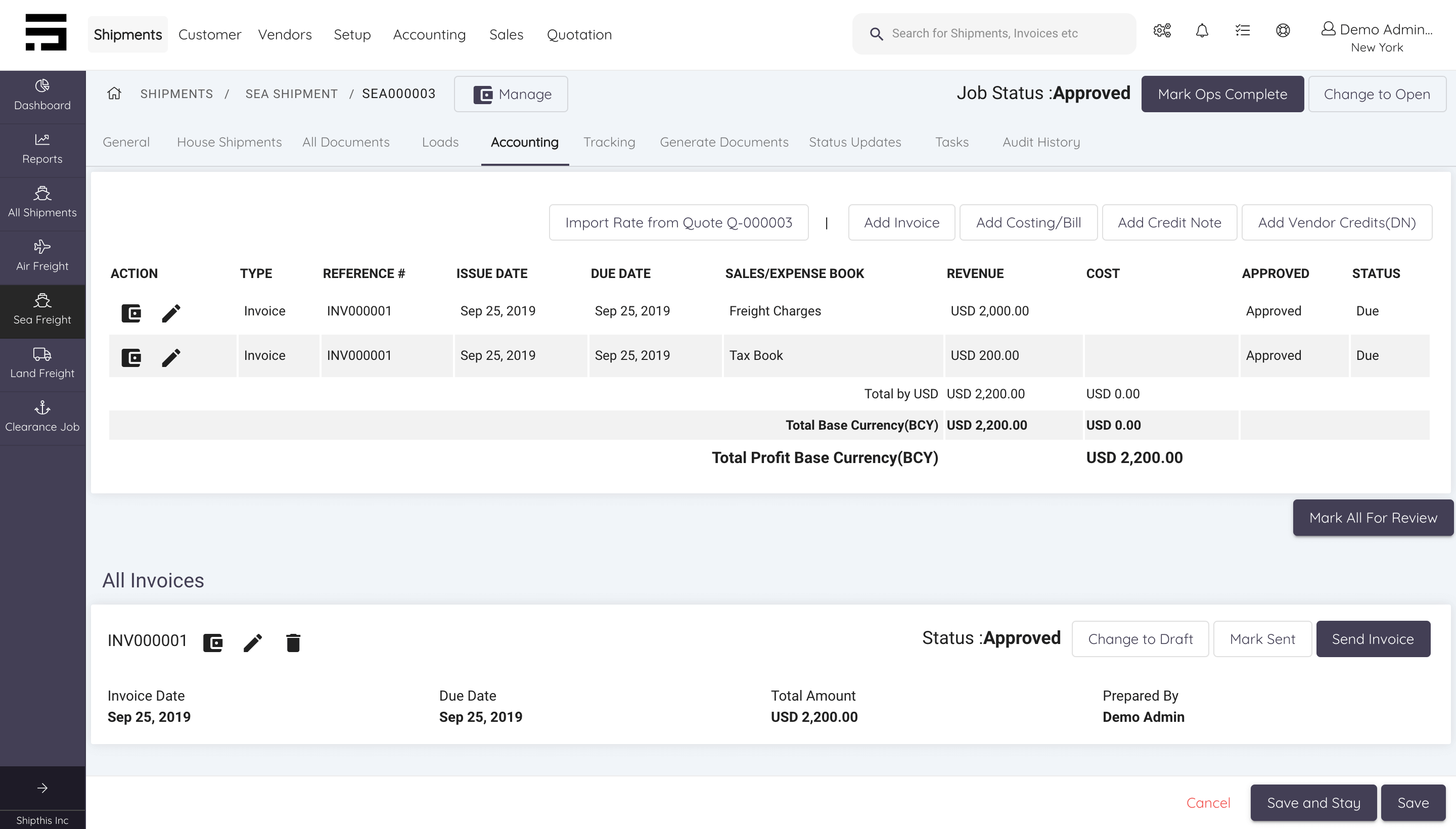
Task: Open the Dashboard from the sidebar
Action: pos(42,95)
